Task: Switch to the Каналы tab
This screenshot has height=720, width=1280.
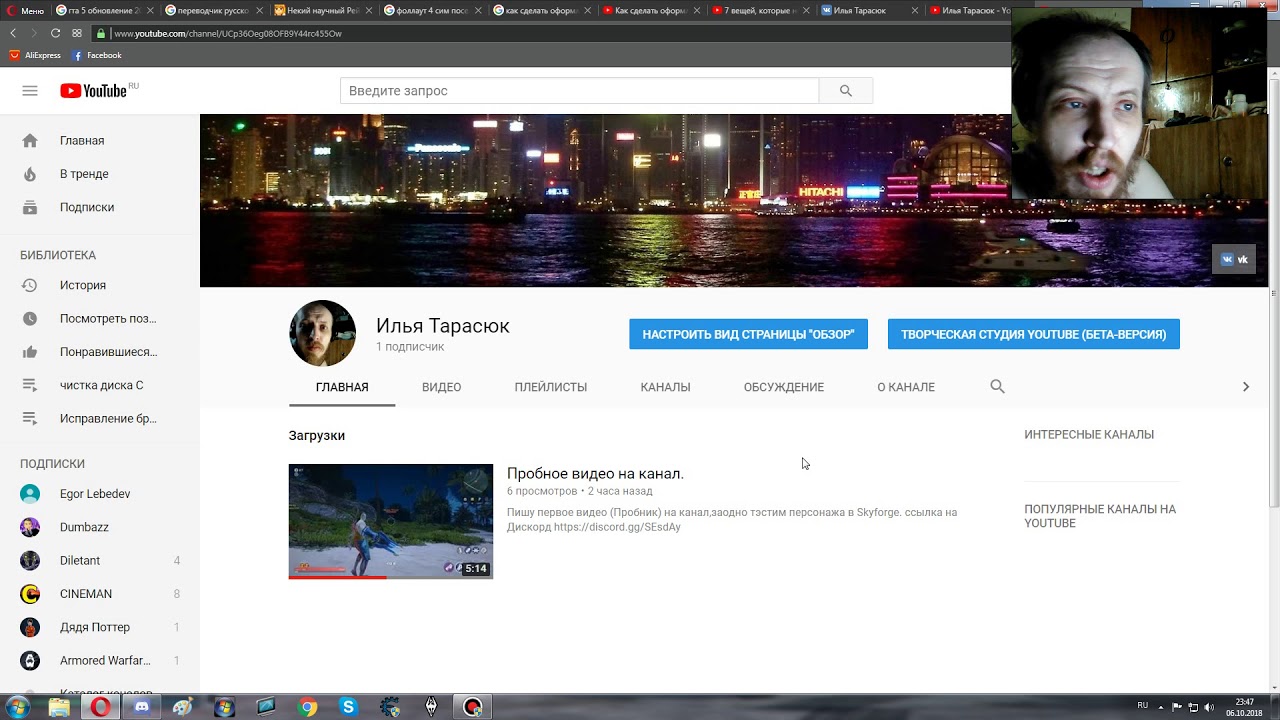Action: point(665,387)
